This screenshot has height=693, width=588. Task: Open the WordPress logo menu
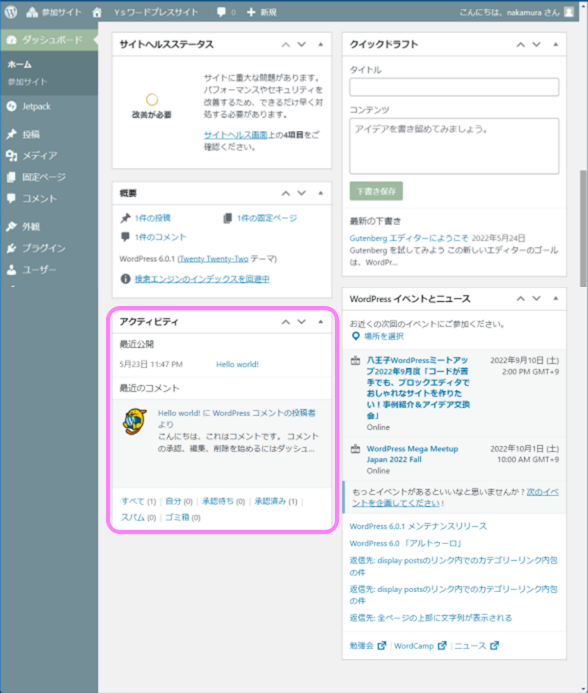click(11, 12)
